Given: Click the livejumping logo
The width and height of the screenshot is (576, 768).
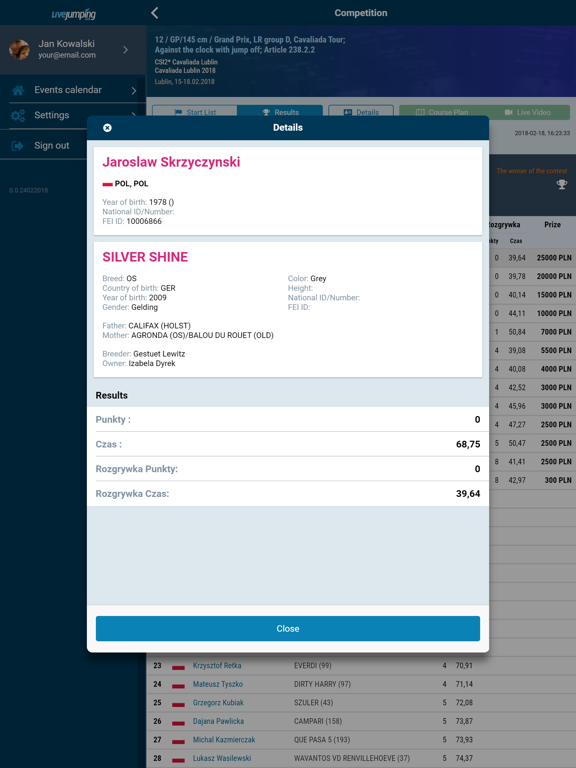Looking at the screenshot, I should coord(73,14).
